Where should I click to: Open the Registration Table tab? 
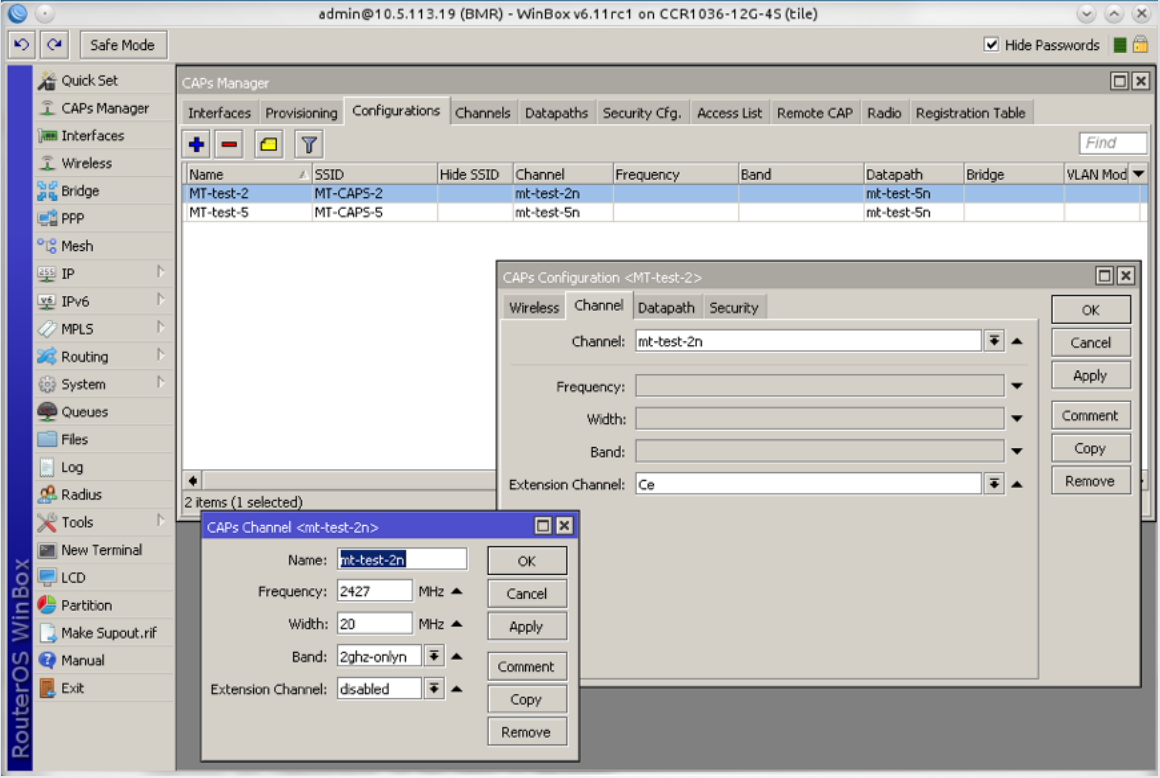tap(971, 113)
